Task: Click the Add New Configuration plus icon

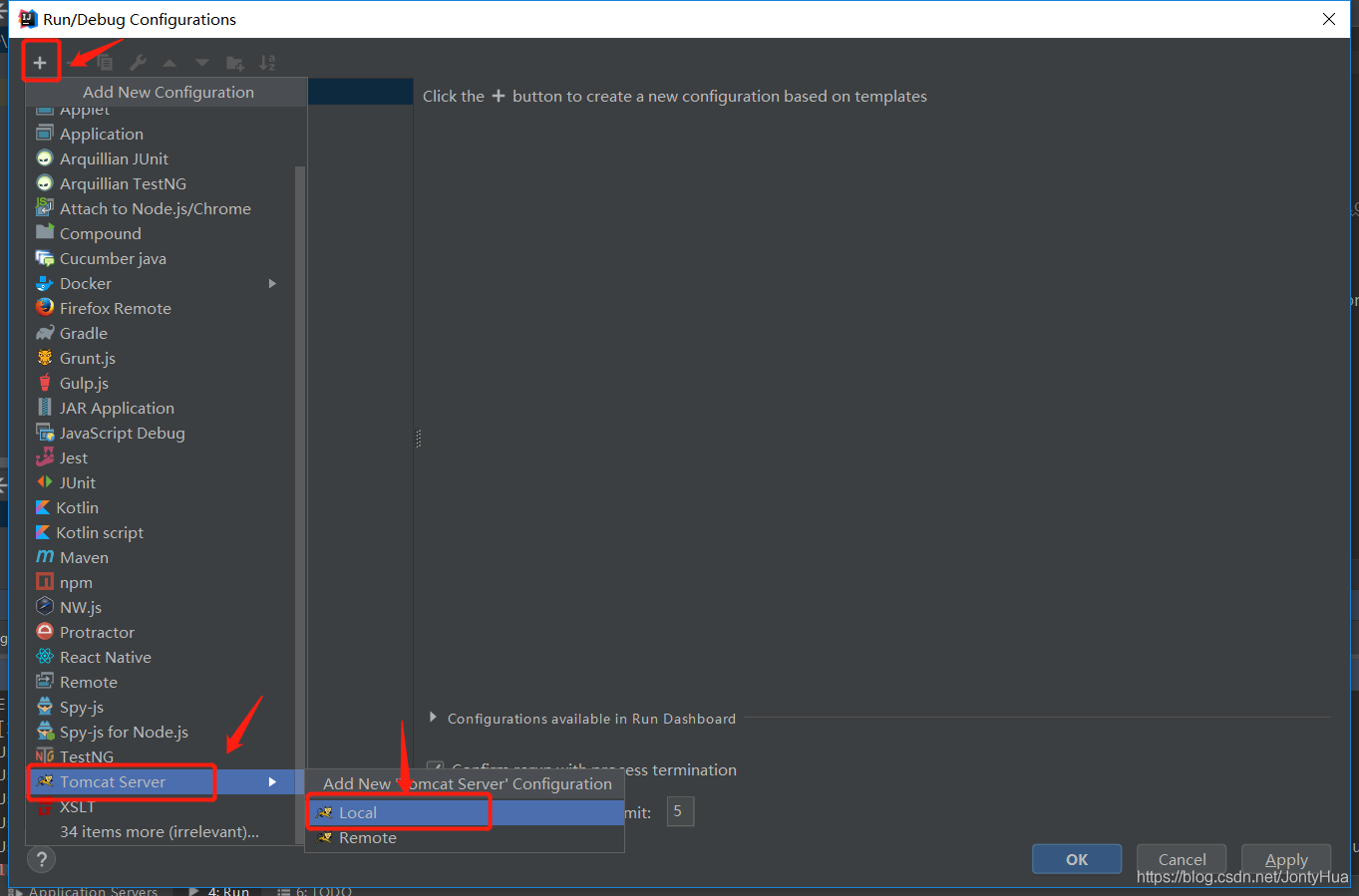Action: point(41,62)
